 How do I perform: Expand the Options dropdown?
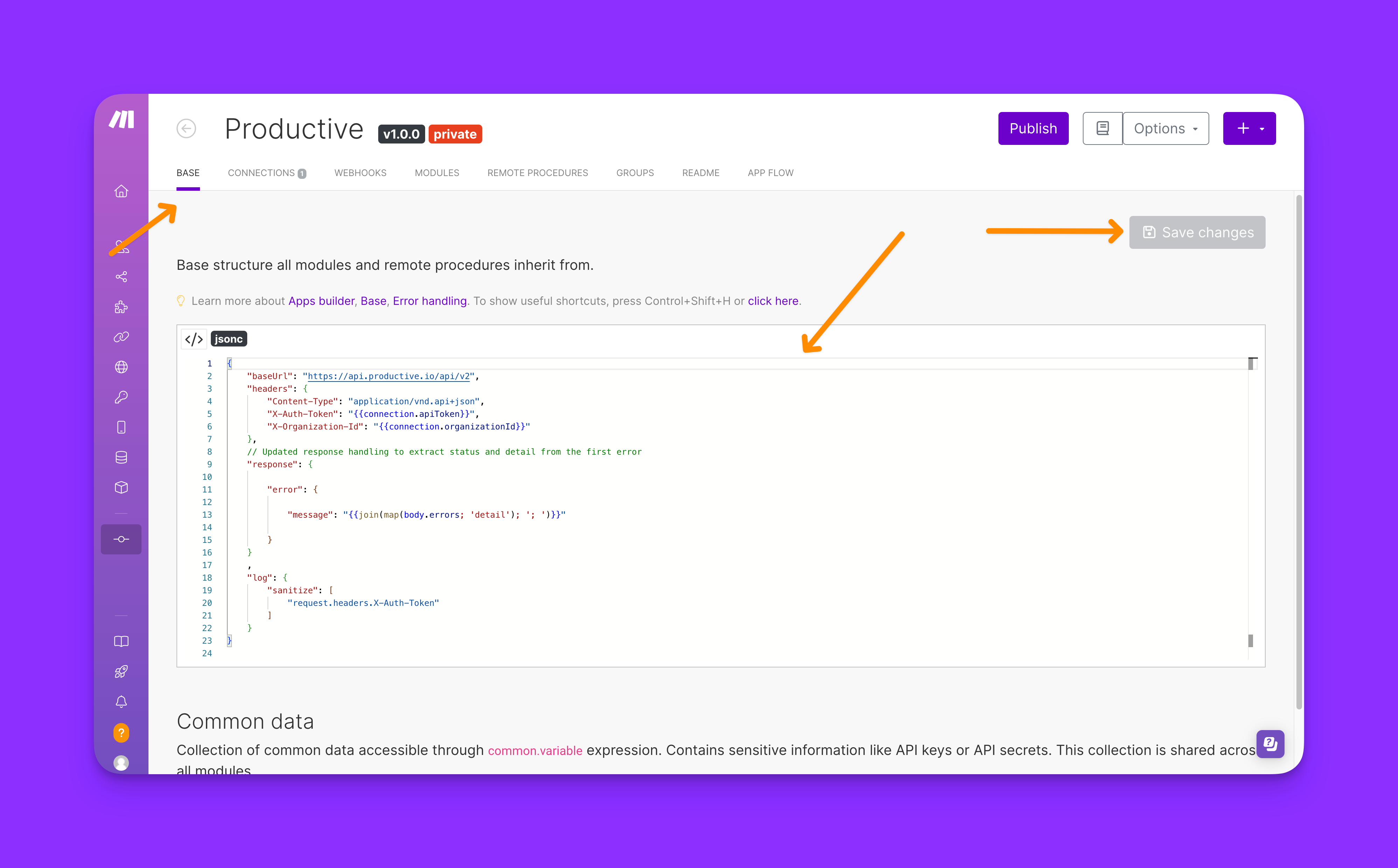click(1165, 128)
